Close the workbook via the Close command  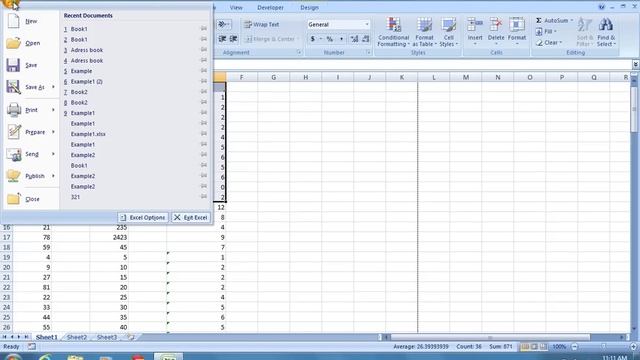coord(31,199)
